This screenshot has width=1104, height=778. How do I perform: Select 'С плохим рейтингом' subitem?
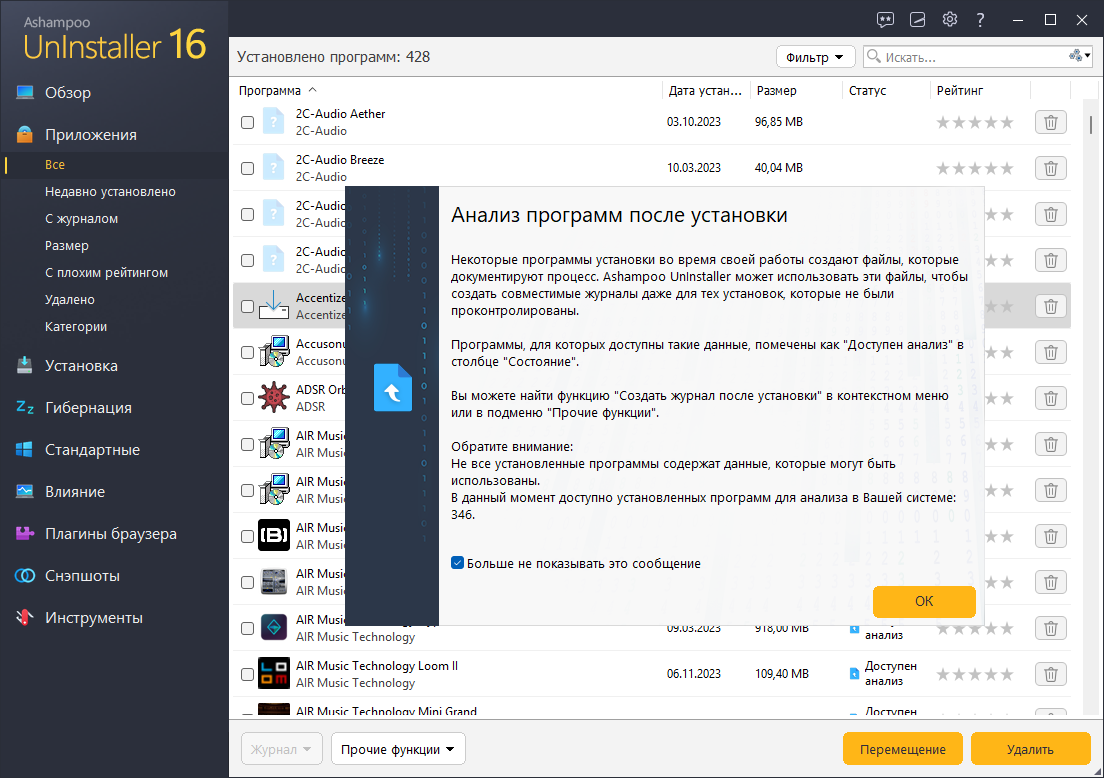[106, 272]
